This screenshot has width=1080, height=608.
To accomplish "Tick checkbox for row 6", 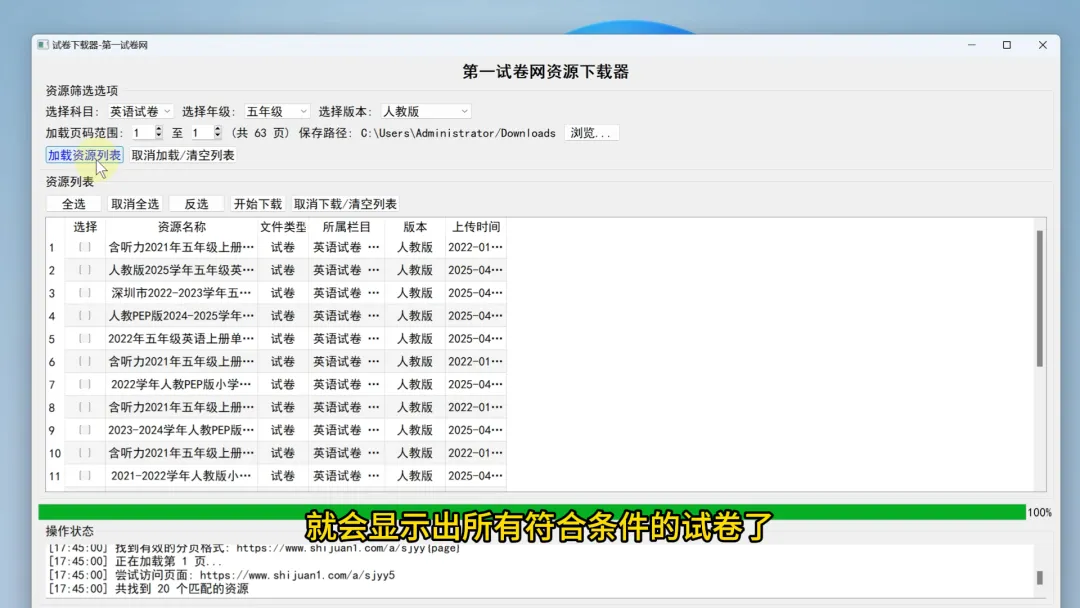I will (85, 361).
